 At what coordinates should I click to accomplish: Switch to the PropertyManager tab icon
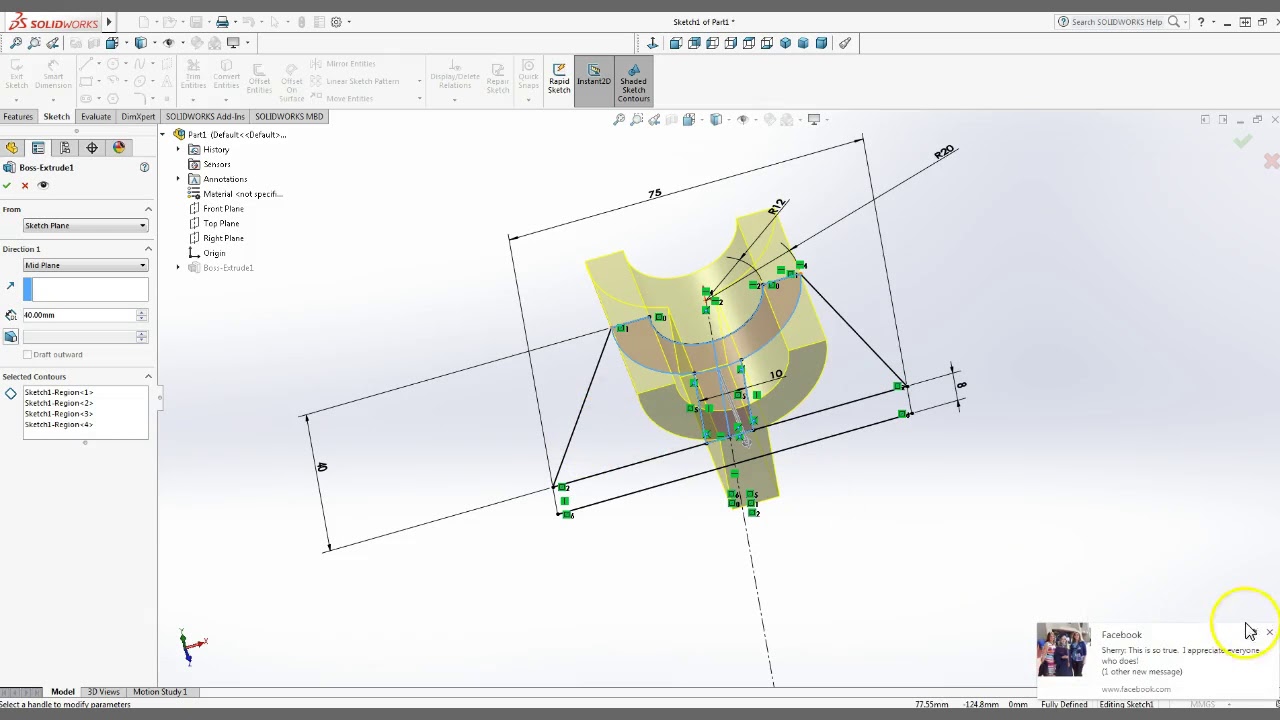click(38, 148)
